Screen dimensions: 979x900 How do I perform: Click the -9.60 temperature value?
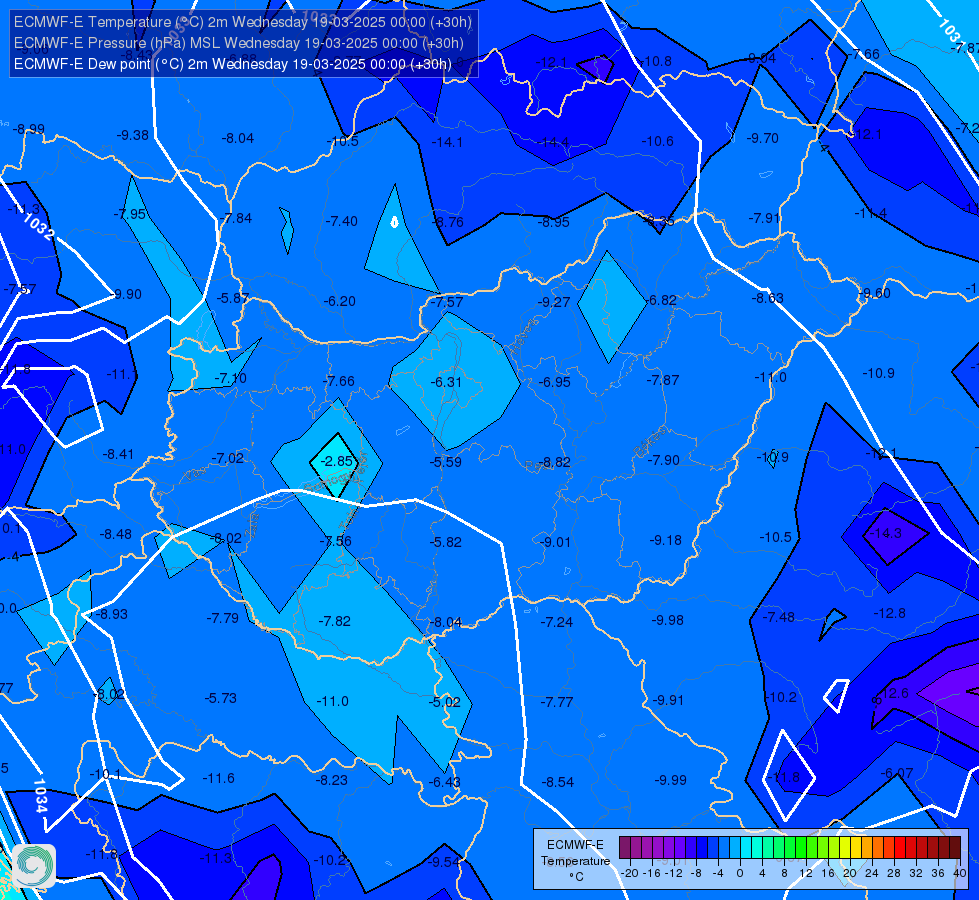(875, 294)
